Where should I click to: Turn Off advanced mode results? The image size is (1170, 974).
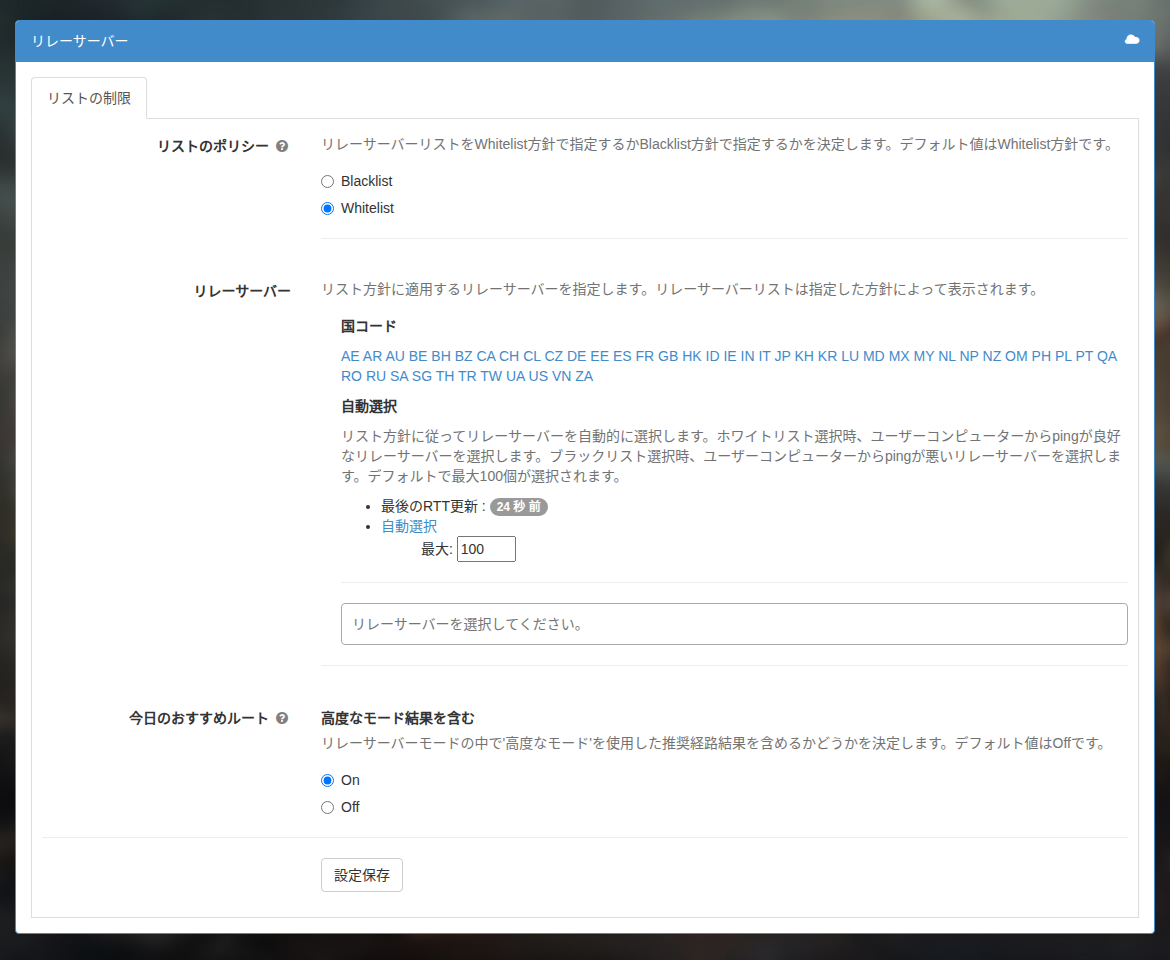pos(328,808)
